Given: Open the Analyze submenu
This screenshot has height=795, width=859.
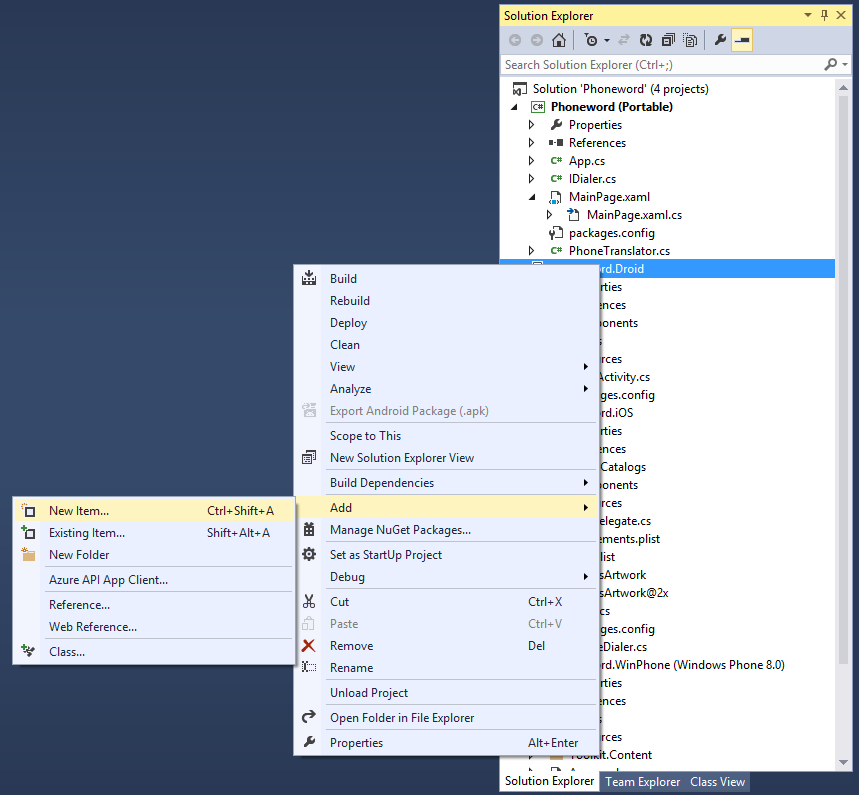Looking at the screenshot, I should [446, 389].
